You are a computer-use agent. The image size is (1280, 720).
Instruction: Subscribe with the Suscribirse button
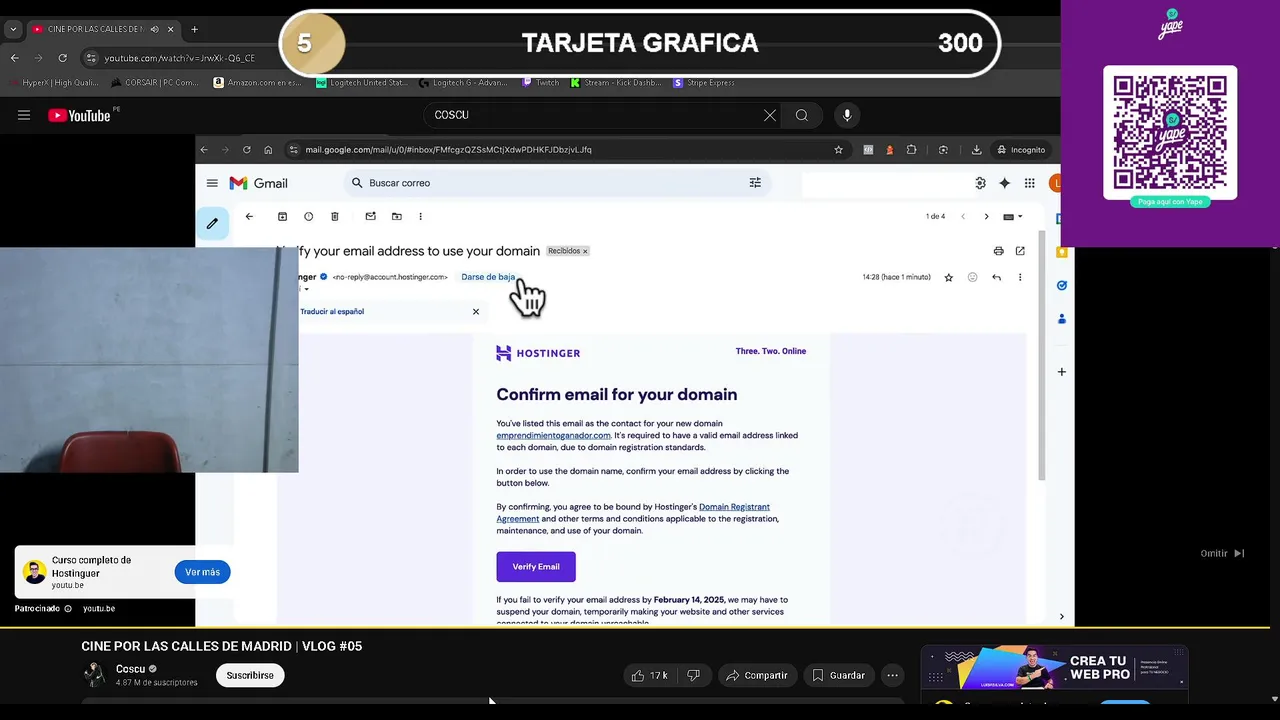click(250, 675)
